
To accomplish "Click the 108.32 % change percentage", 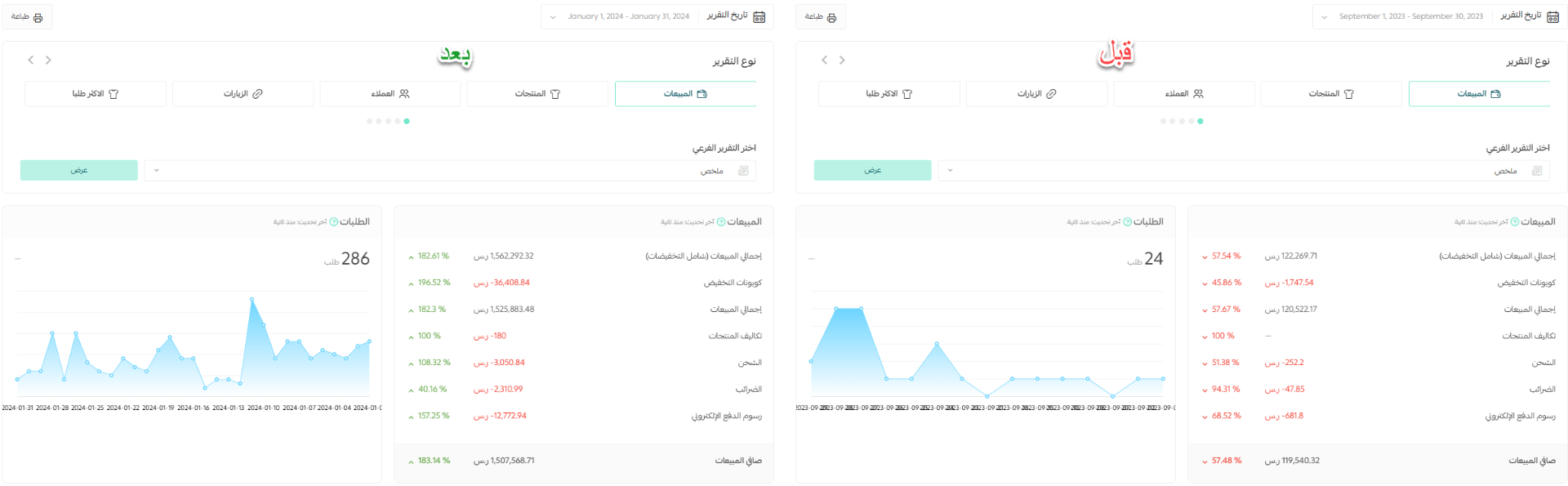I will [434, 363].
